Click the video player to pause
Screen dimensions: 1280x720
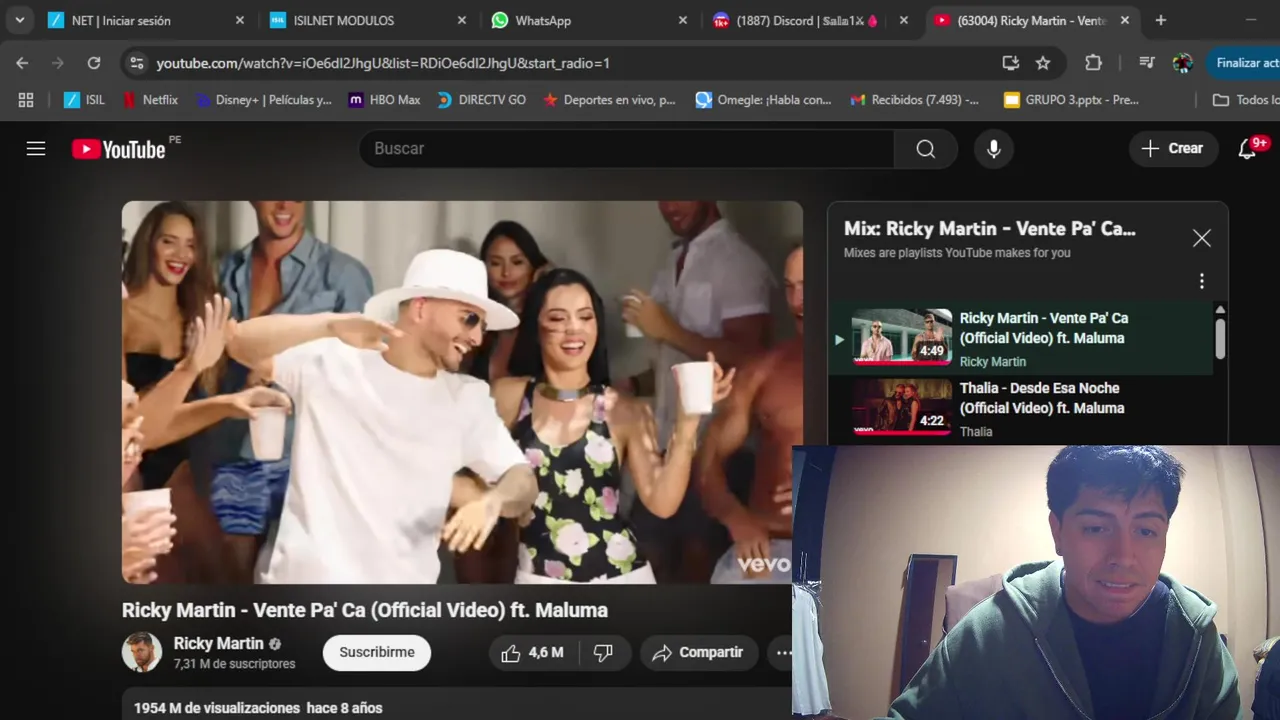point(462,392)
